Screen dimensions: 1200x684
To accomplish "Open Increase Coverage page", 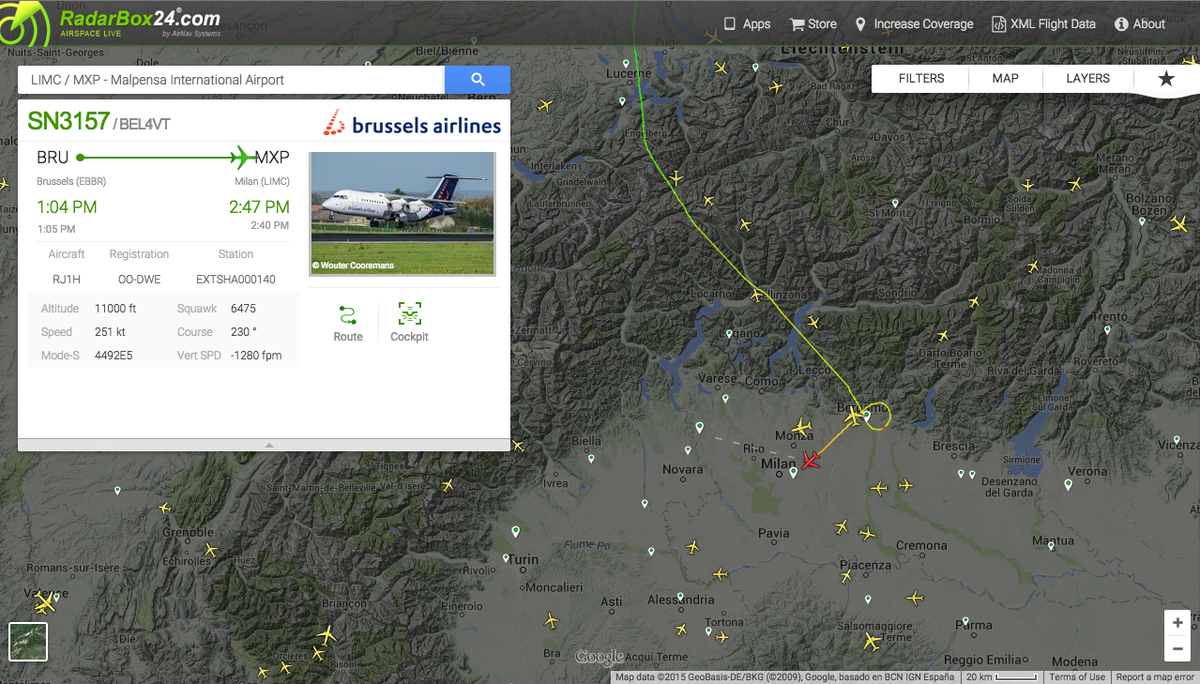I will coord(914,24).
